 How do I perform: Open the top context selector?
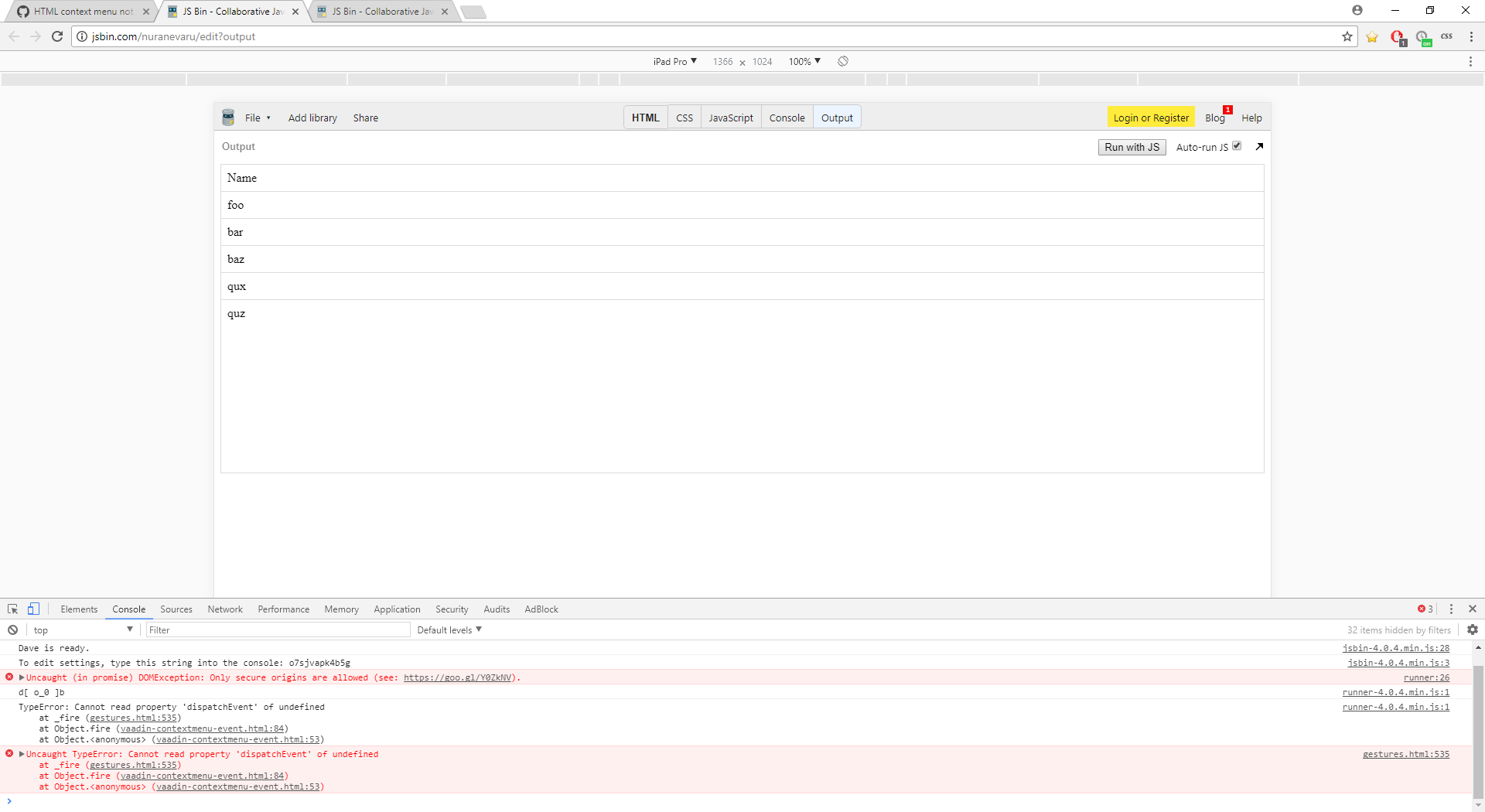(83, 630)
